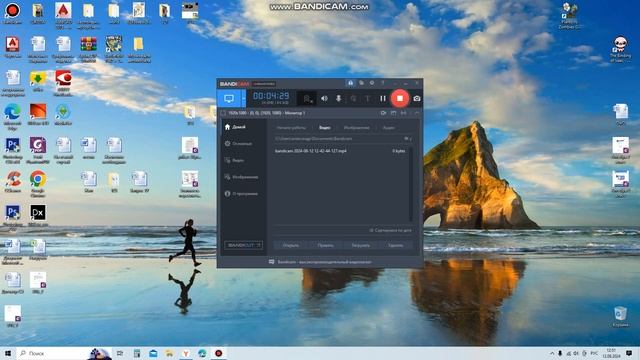The image size is (640, 360).
Task: Open the Bandicam icon on the taskbar
Action: click(218, 353)
